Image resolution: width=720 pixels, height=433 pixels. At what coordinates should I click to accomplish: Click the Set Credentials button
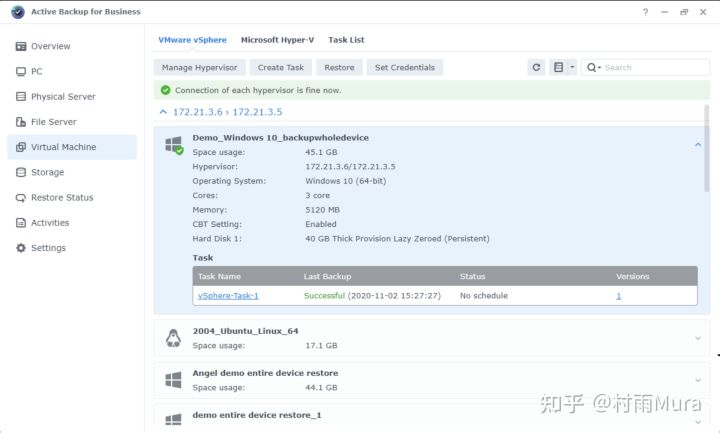click(x=405, y=67)
